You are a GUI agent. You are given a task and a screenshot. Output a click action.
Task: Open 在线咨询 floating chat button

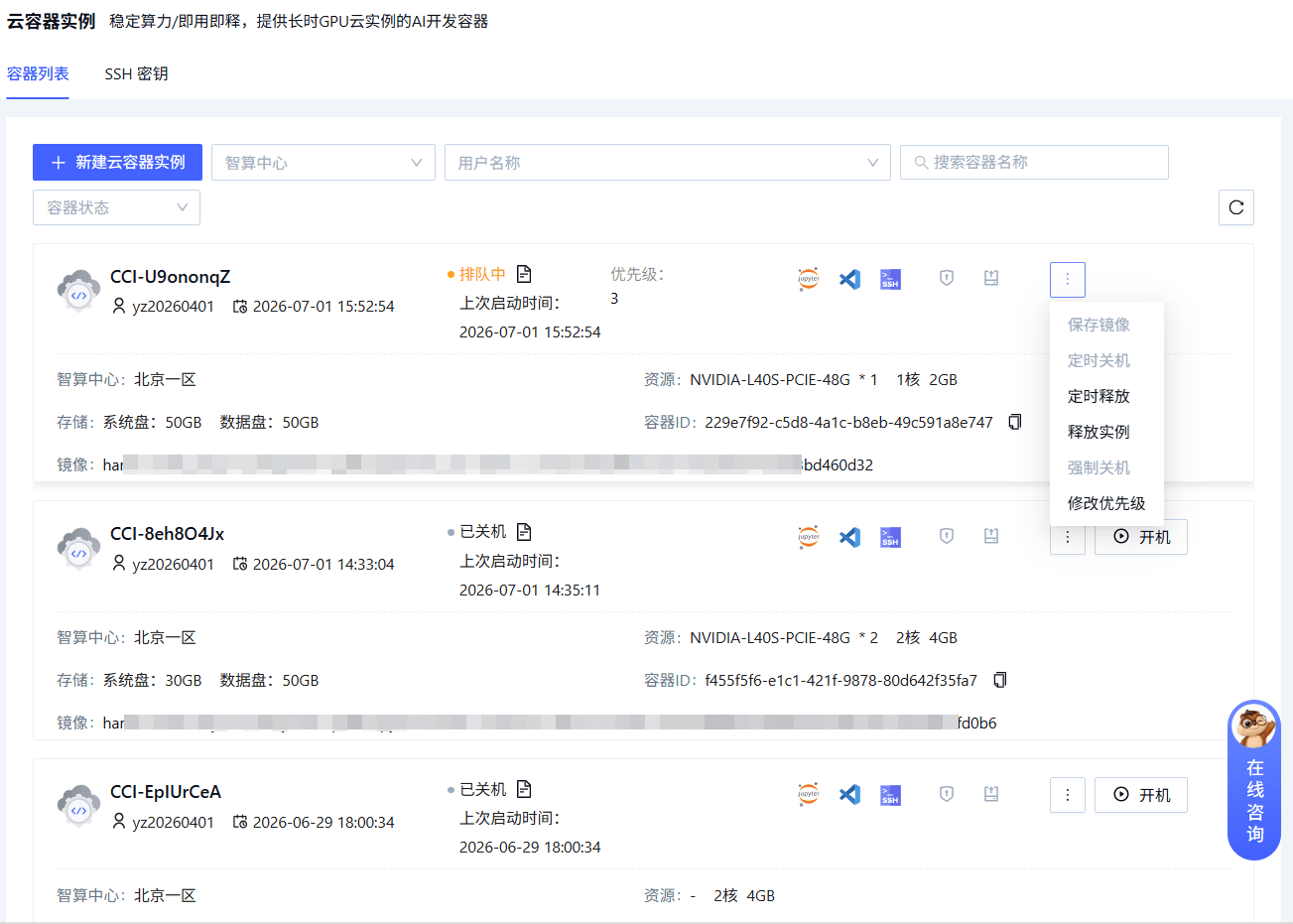click(1254, 780)
